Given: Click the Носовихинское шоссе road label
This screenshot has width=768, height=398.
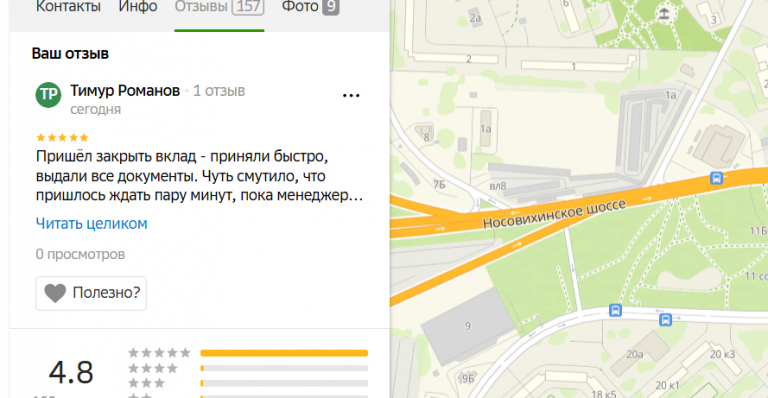Looking at the screenshot, I should coord(554,214).
